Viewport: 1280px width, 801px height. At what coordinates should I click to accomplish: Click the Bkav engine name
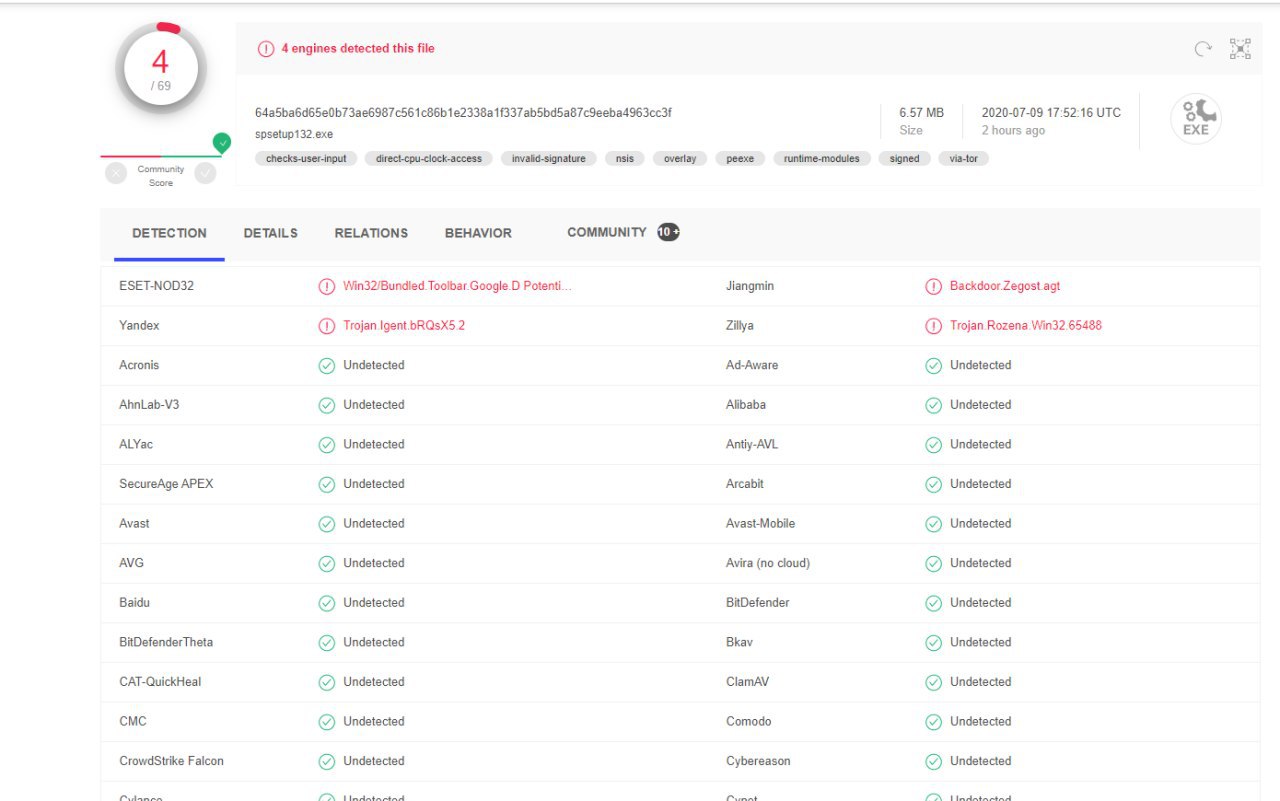tap(740, 642)
